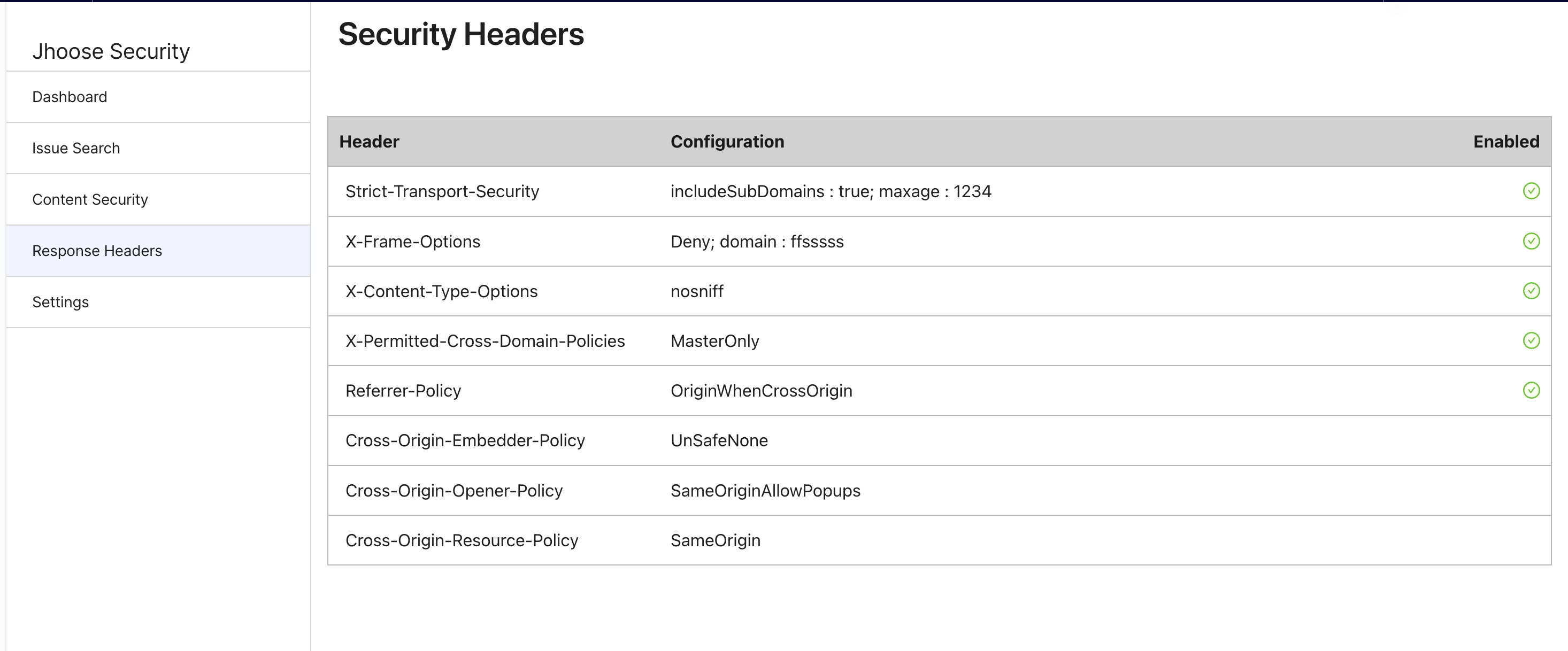Open the Dashboard sidebar item

click(x=70, y=97)
